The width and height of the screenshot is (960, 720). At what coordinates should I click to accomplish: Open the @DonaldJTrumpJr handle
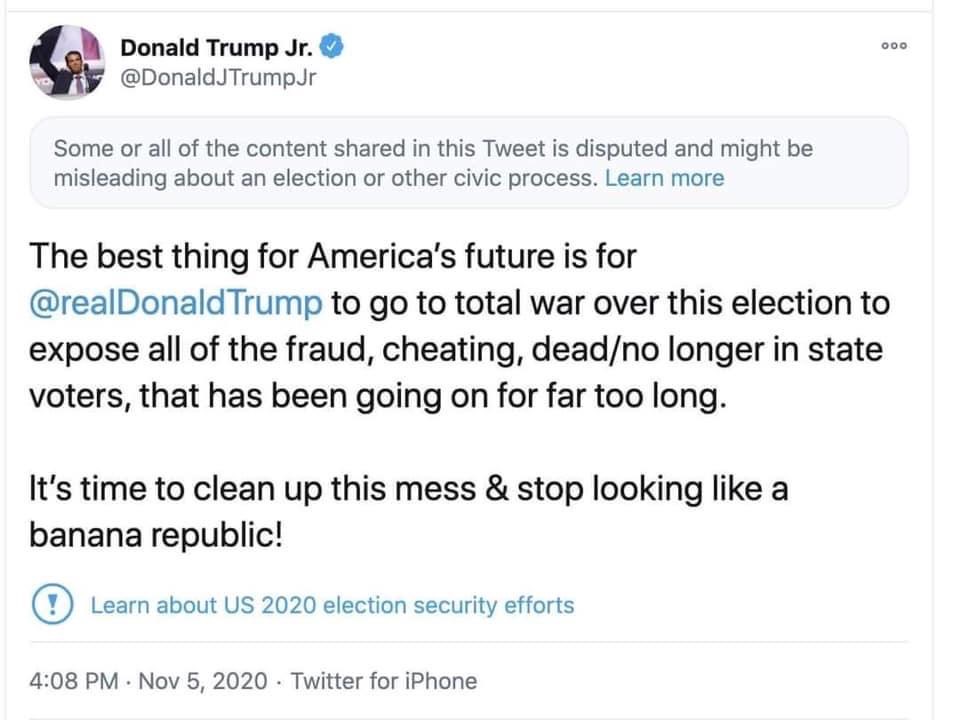coord(217,76)
